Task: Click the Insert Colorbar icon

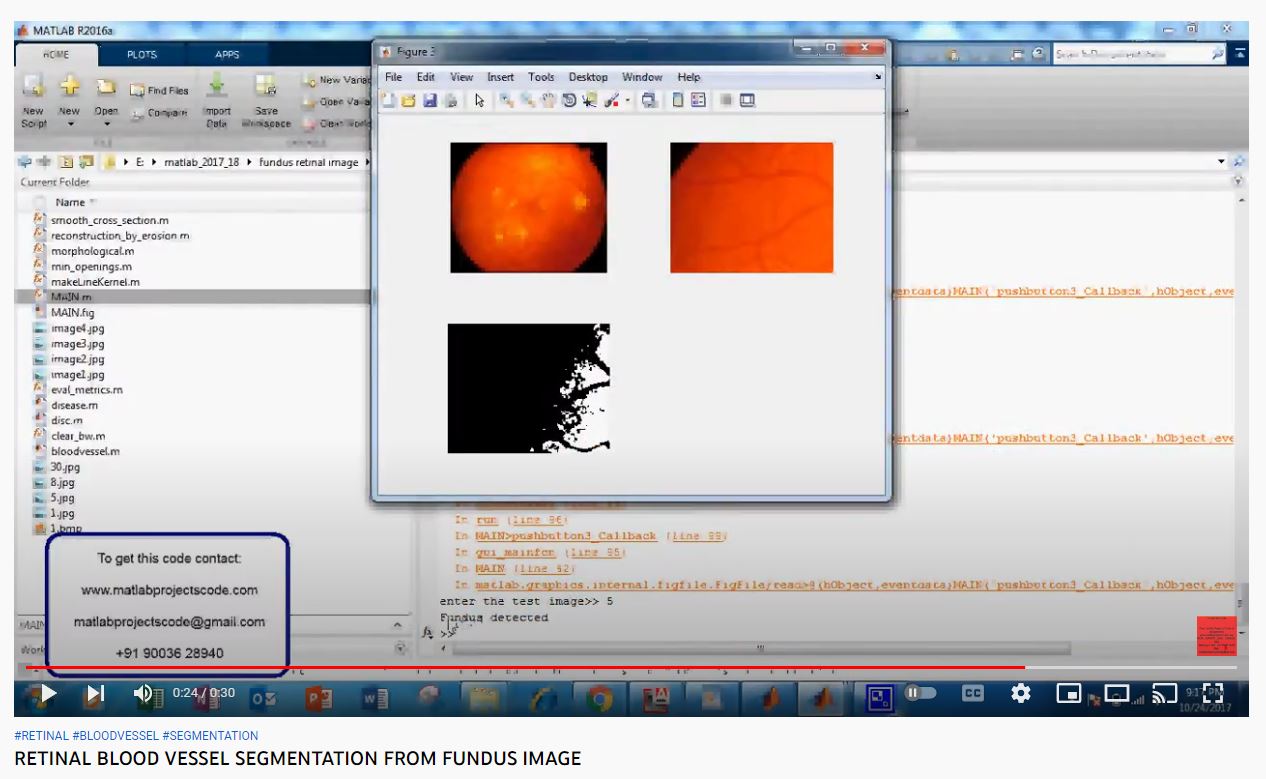Action: (x=678, y=100)
